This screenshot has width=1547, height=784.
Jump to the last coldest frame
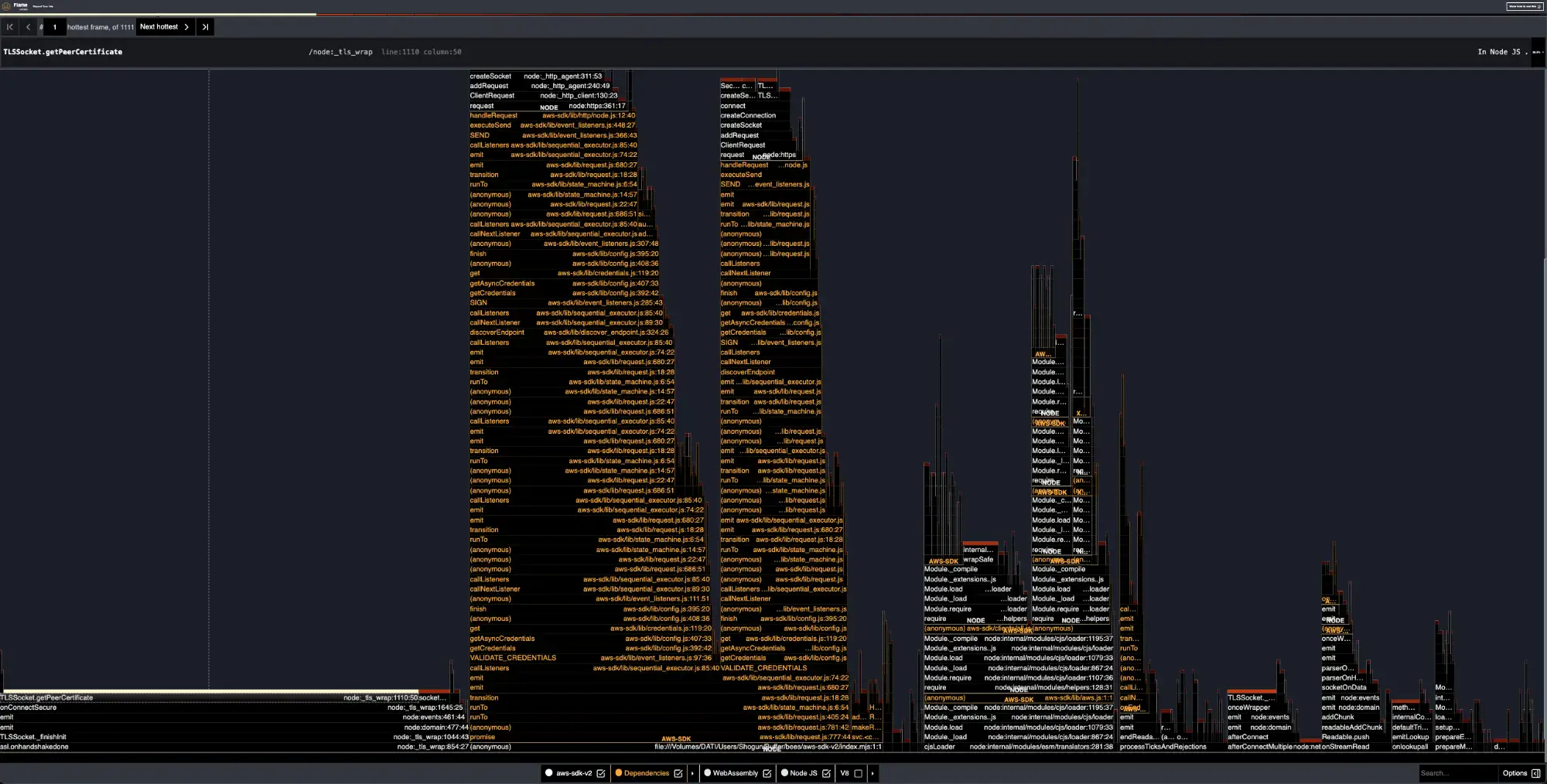pos(205,27)
